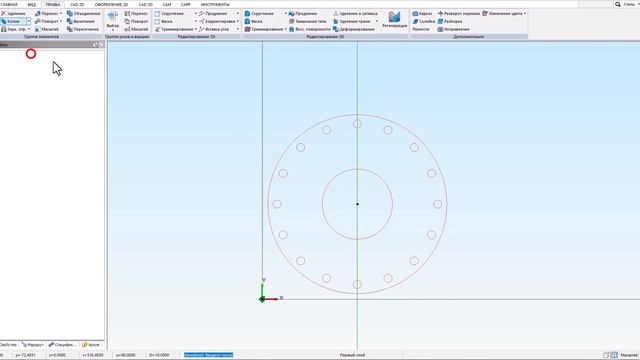Viewport: 640px width, 360px height.
Task: Select Поворот in nodes and vertices group
Action: 136,21
